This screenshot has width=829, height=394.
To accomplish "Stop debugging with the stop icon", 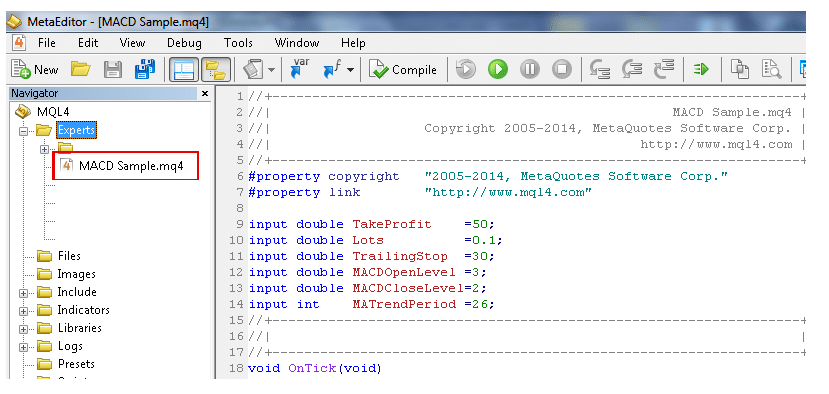I will [562, 69].
